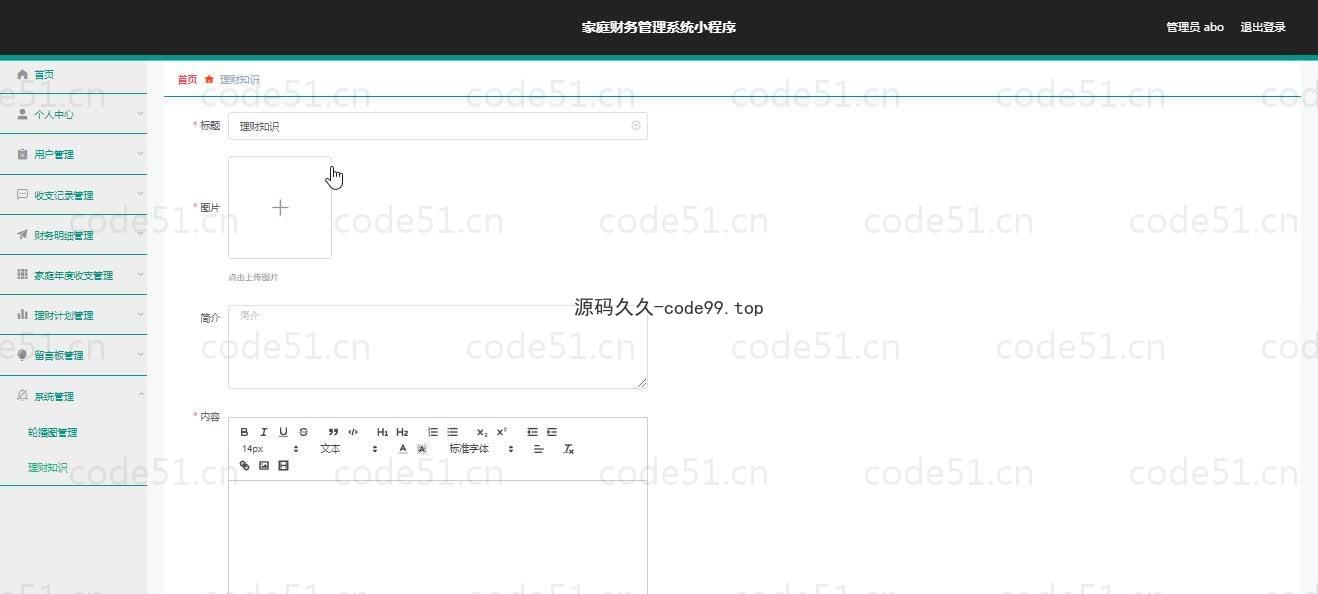Apply subscript formatting
Screen dimensions: 1318x594
pyautogui.click(x=482, y=432)
